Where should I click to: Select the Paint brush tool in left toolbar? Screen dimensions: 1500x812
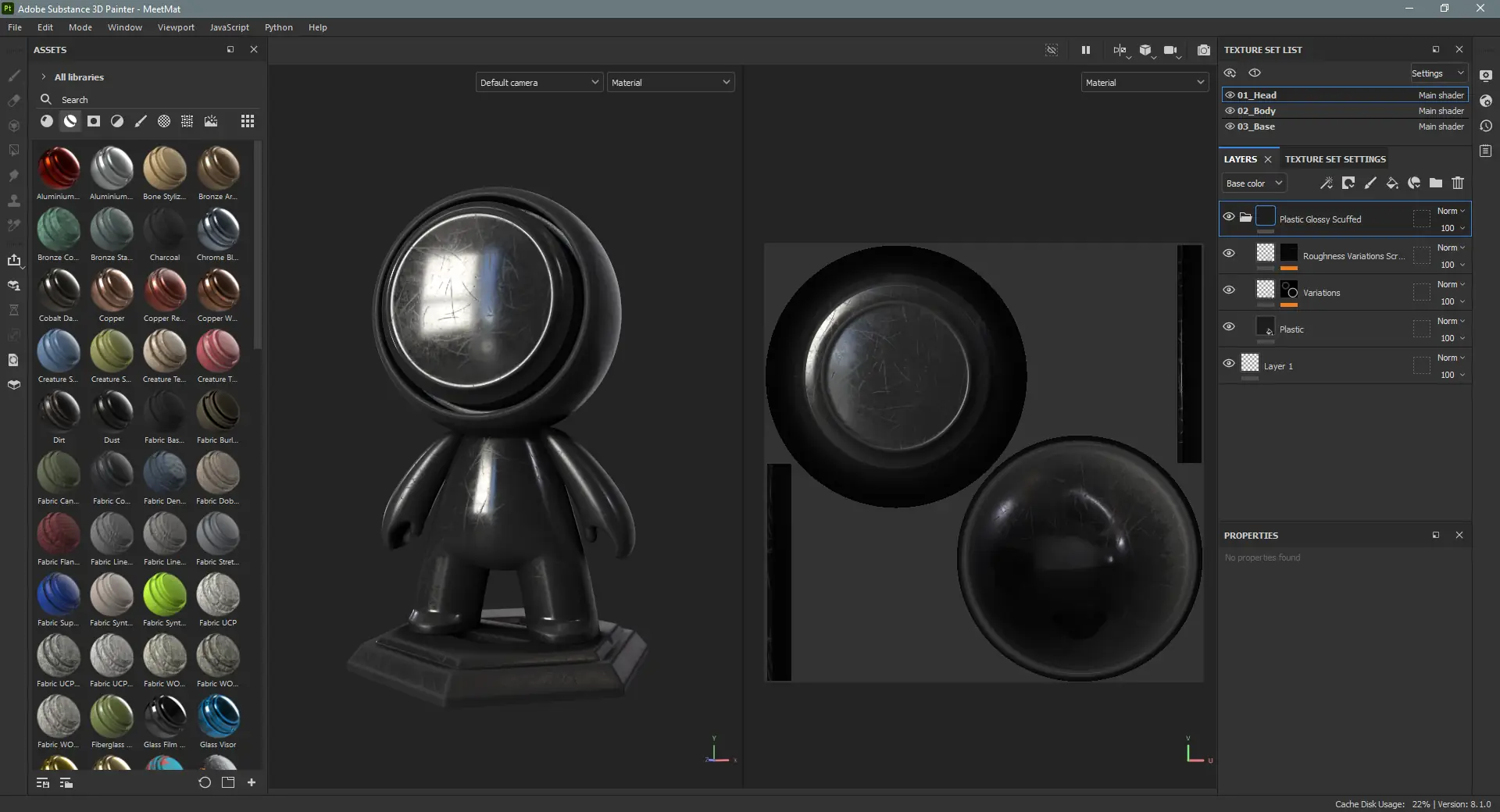tap(14, 76)
